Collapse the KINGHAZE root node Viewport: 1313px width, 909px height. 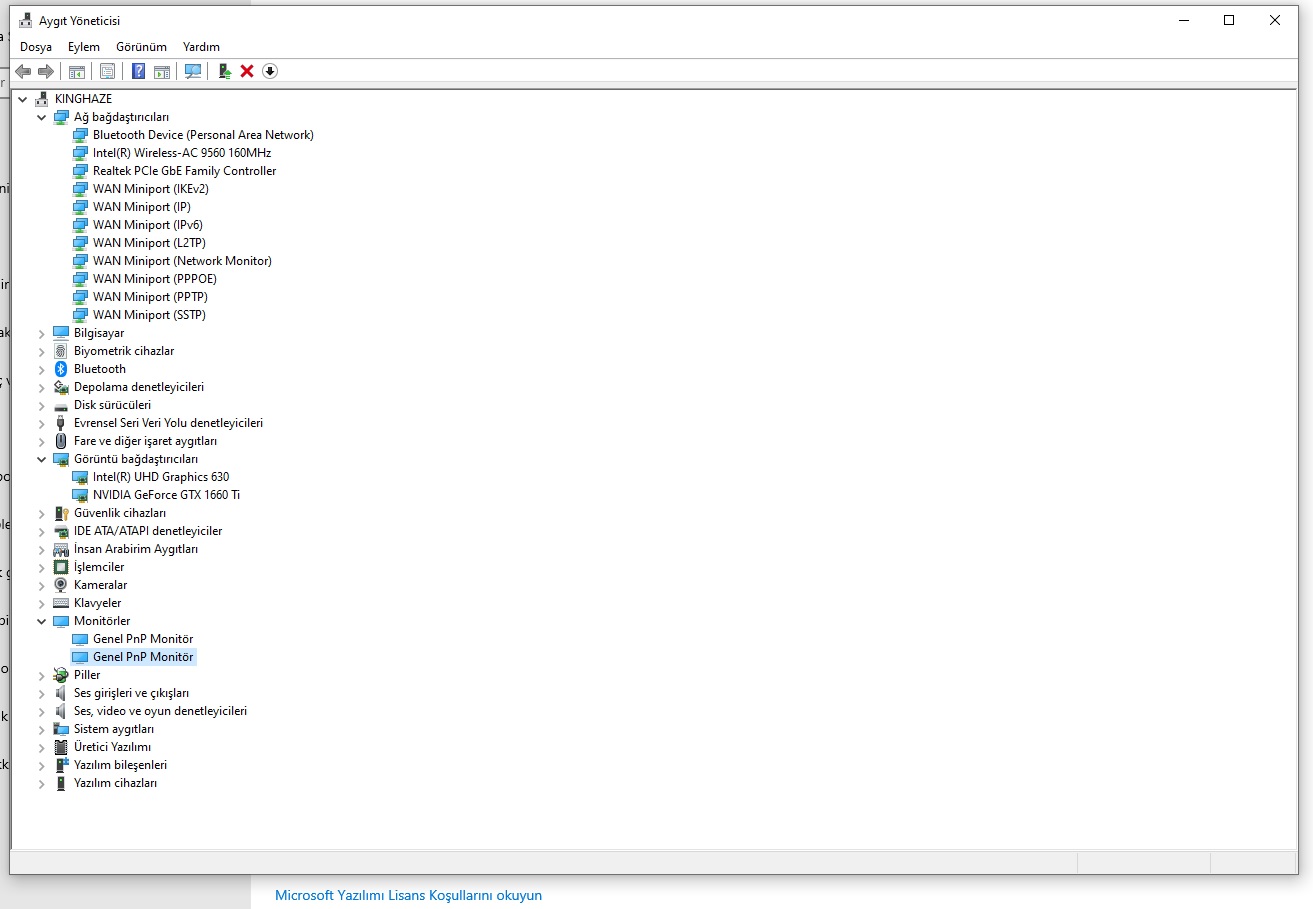(x=22, y=99)
